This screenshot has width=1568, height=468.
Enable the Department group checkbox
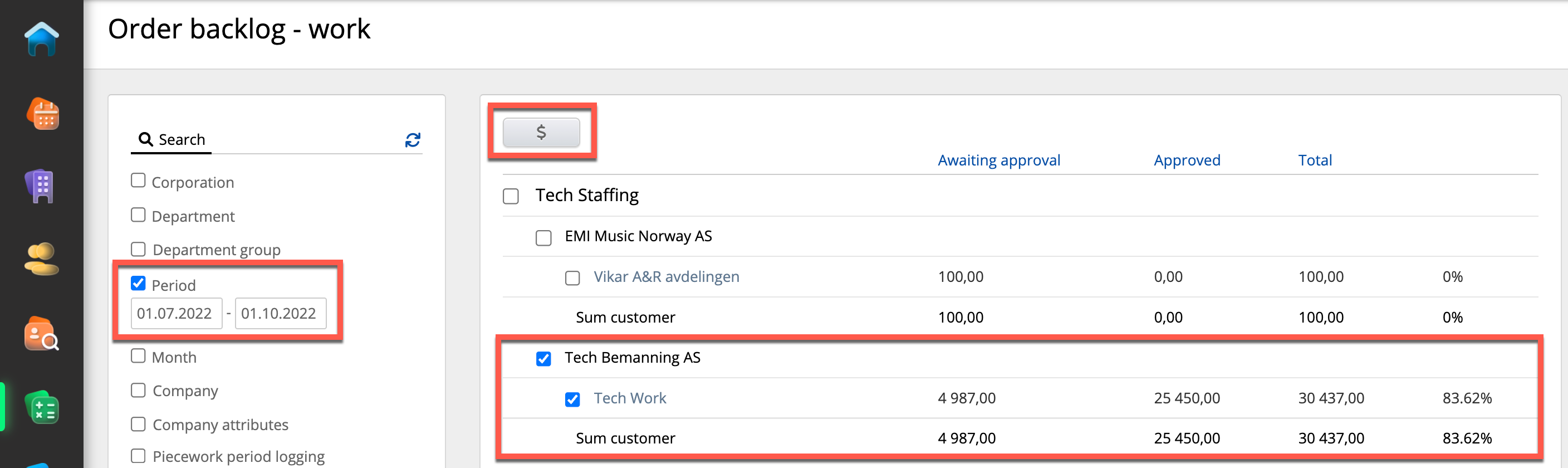[x=138, y=249]
